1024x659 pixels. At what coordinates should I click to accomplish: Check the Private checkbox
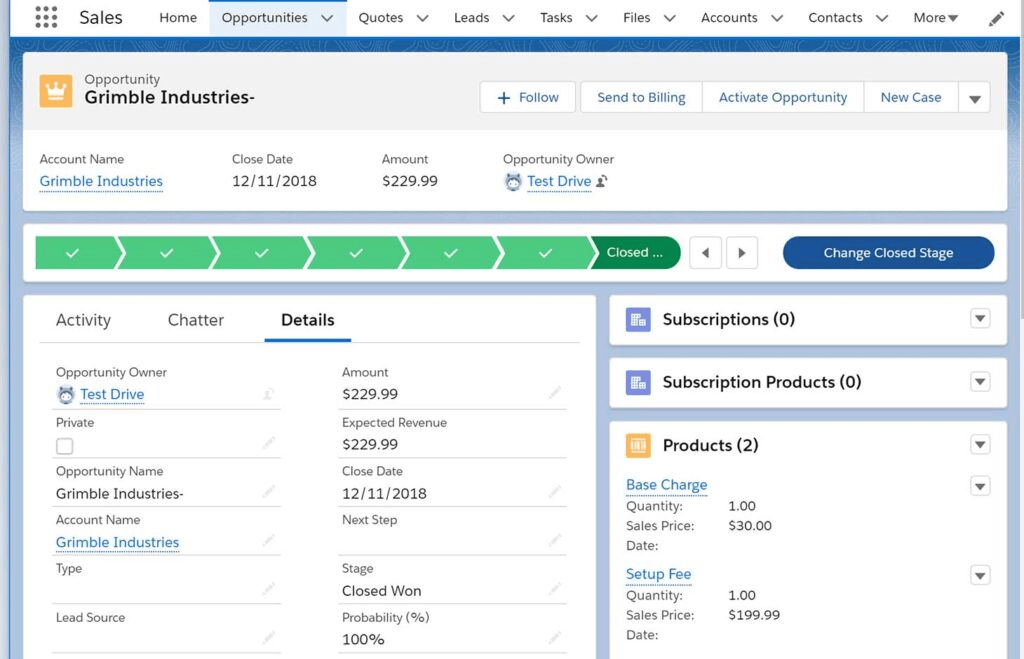pos(64,445)
